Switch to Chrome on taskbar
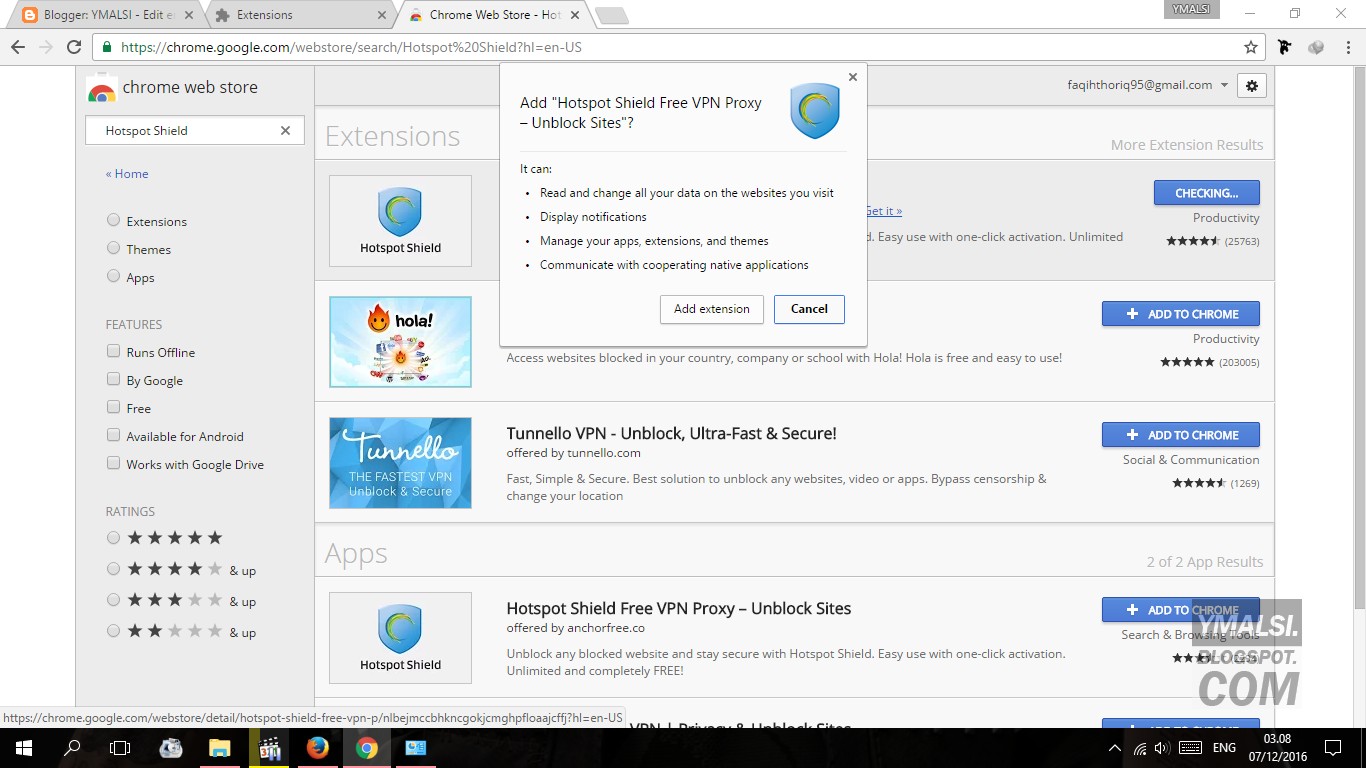The image size is (1366, 768). 367,748
